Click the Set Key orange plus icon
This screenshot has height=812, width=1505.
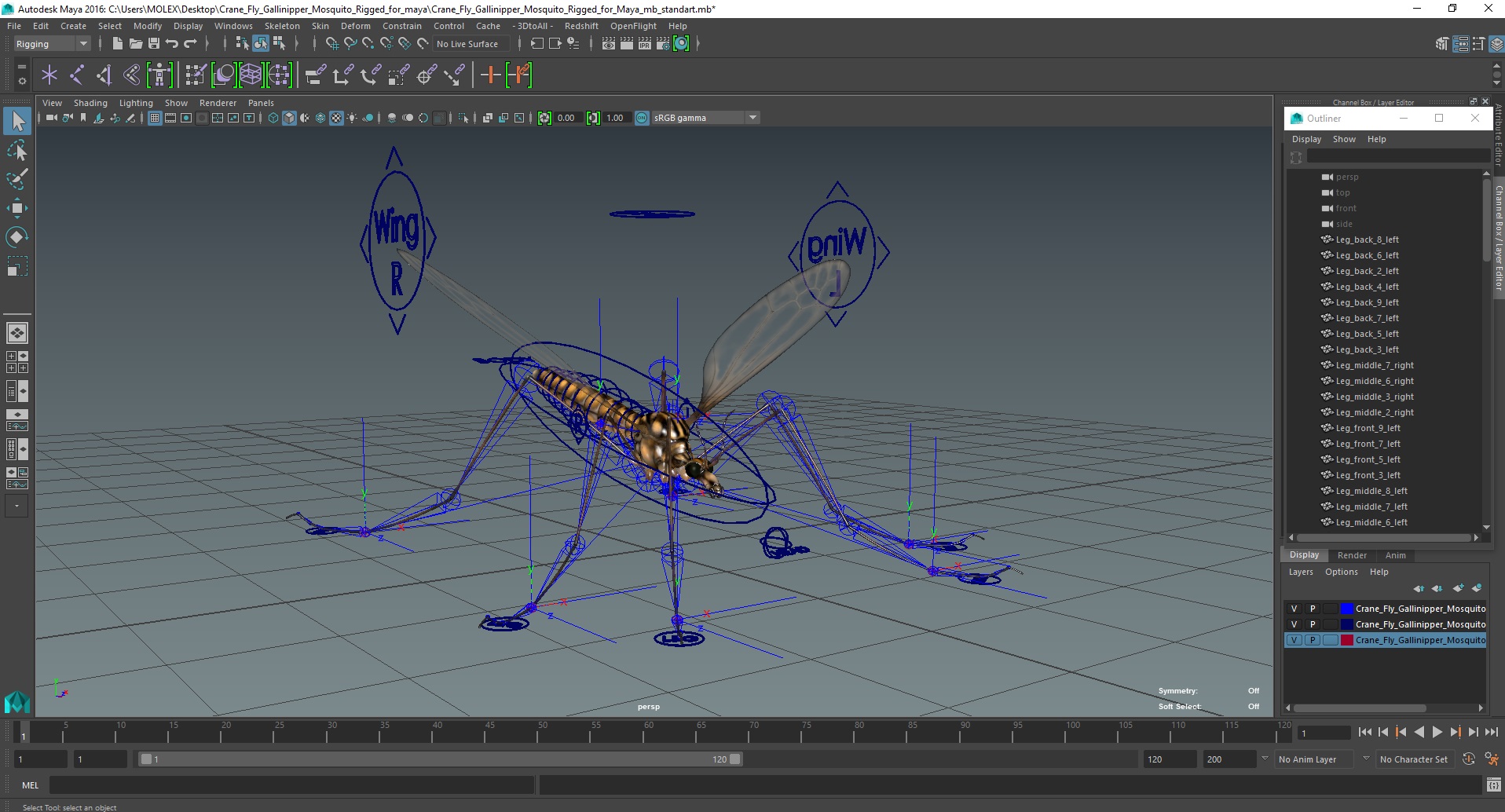[491, 75]
